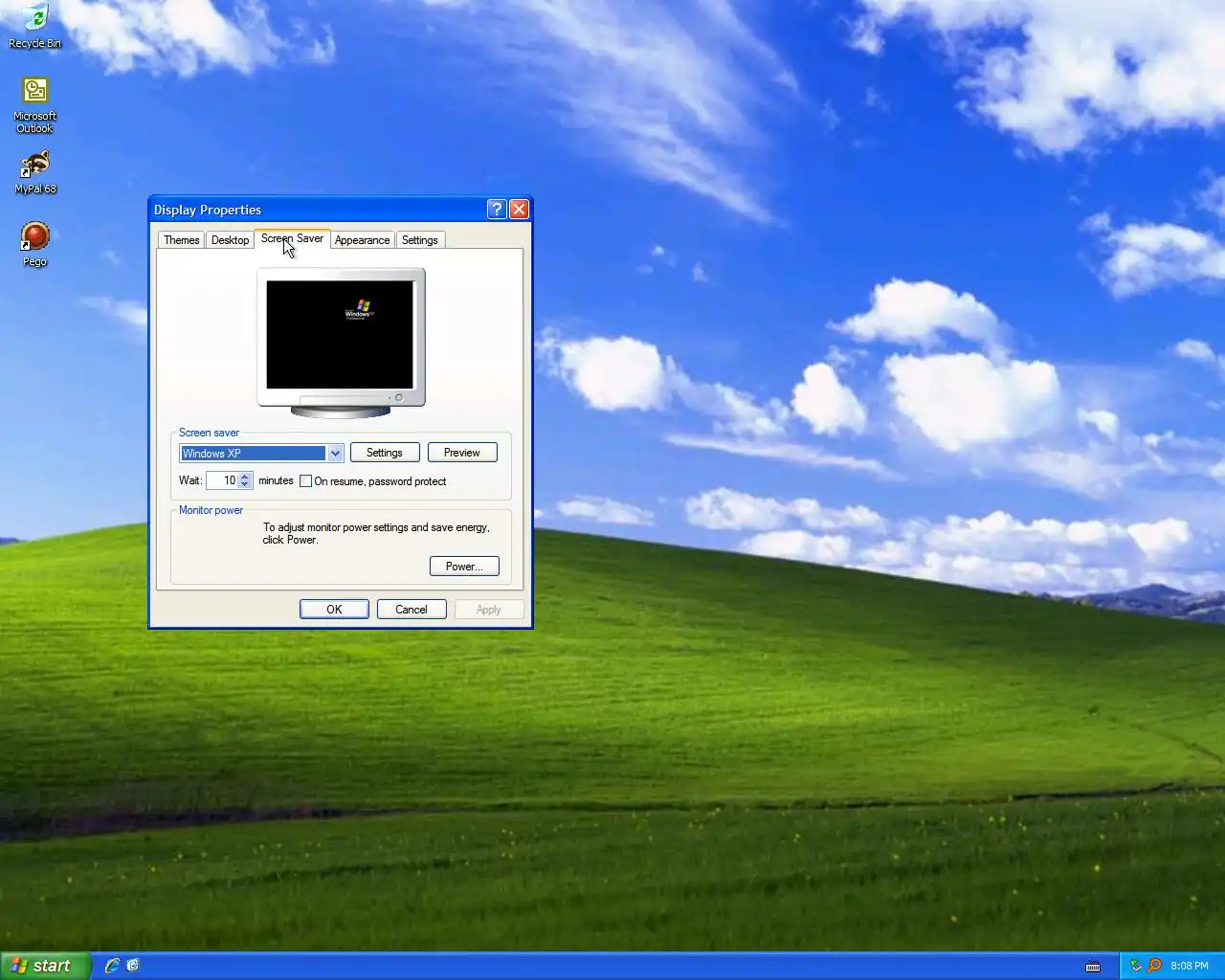Decrease the wait minutes with down arrow

pyautogui.click(x=245, y=484)
